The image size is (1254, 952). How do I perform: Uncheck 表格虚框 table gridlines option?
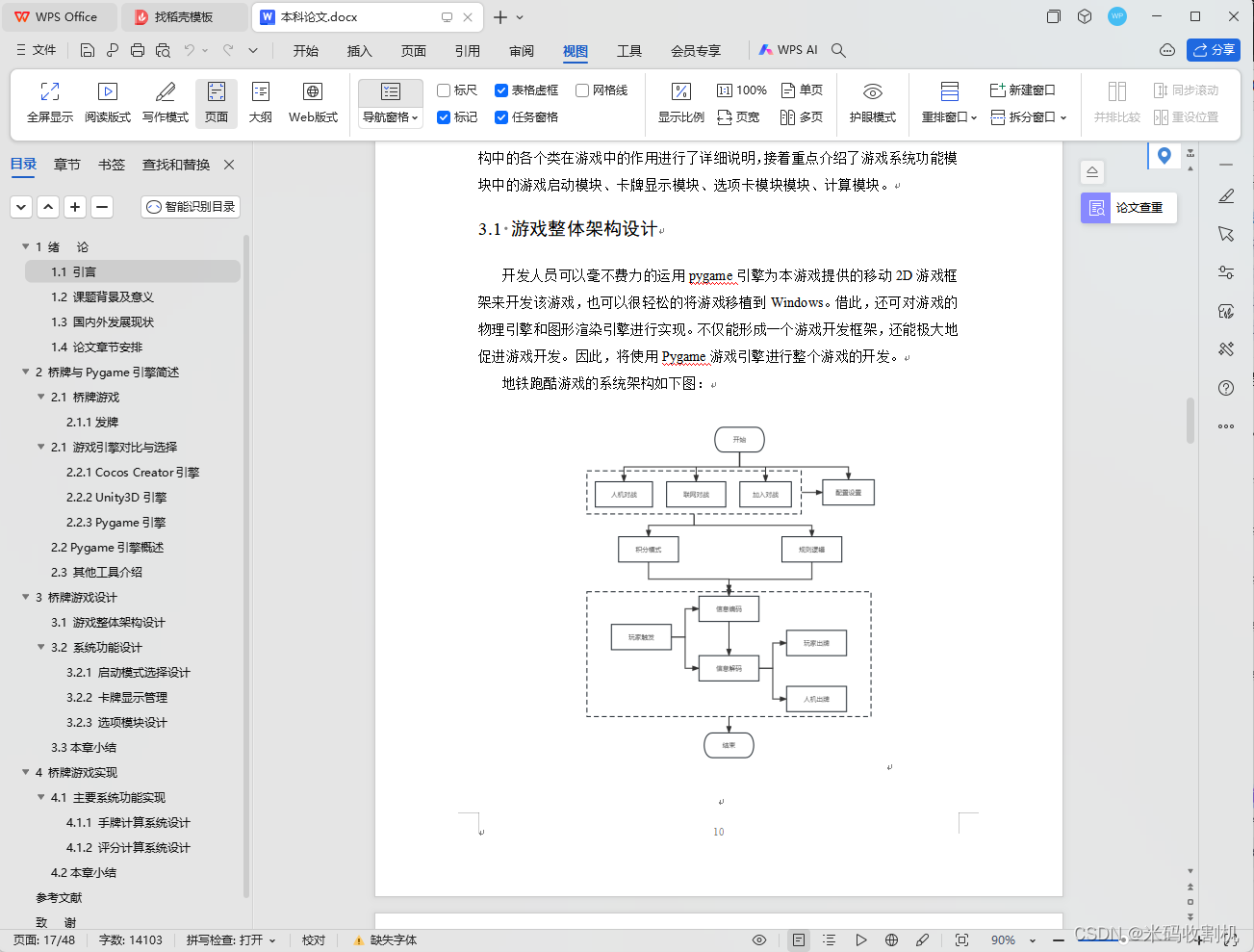[501, 90]
